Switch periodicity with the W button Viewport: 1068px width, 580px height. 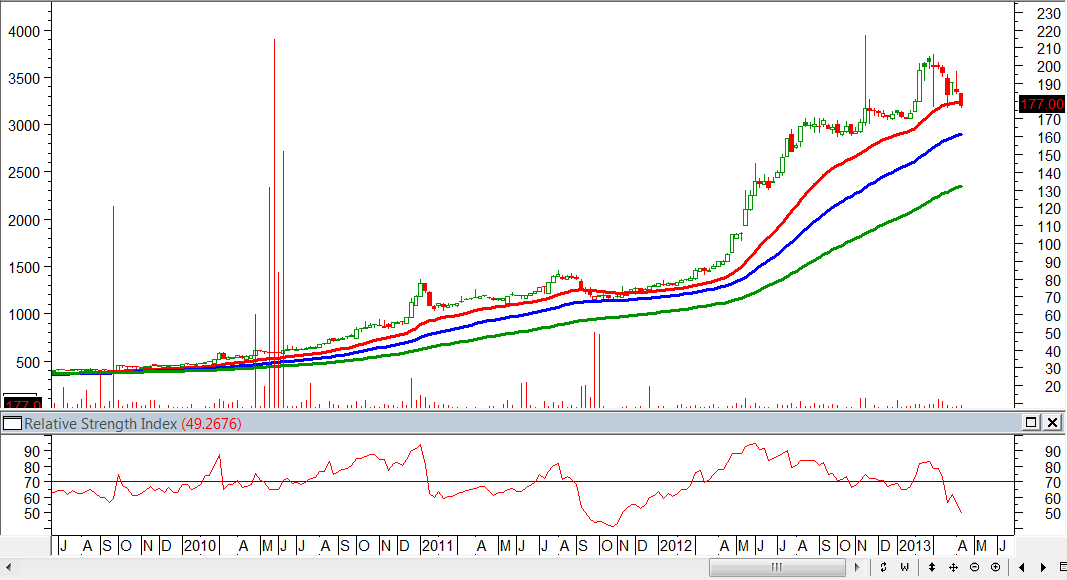click(x=905, y=567)
